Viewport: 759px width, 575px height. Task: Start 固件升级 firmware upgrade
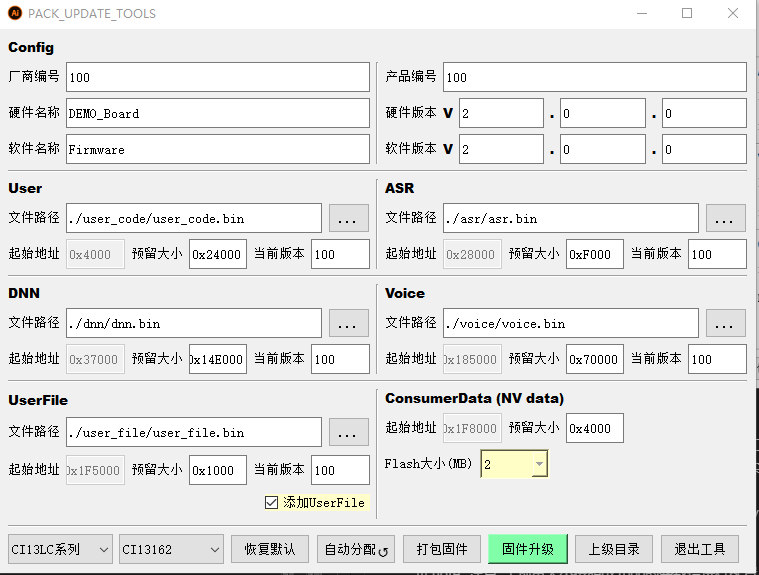click(528, 549)
